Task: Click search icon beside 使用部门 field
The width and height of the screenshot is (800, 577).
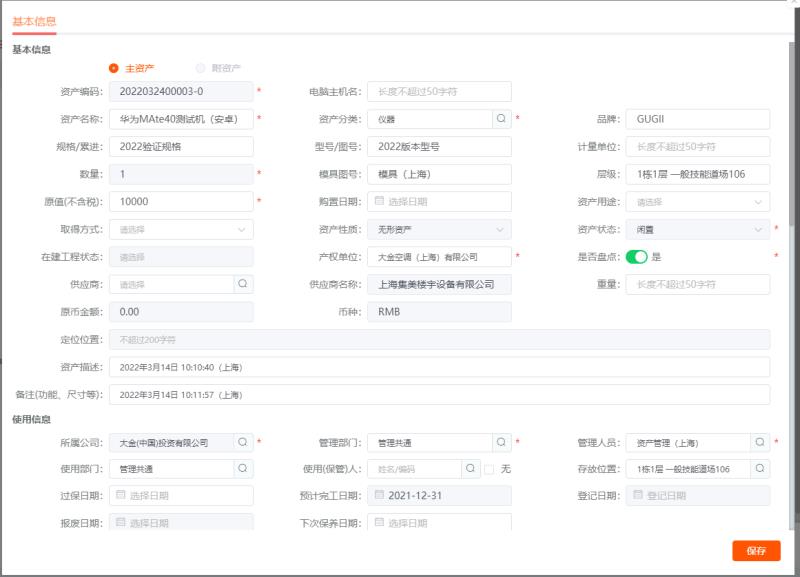Action: pyautogui.click(x=243, y=468)
